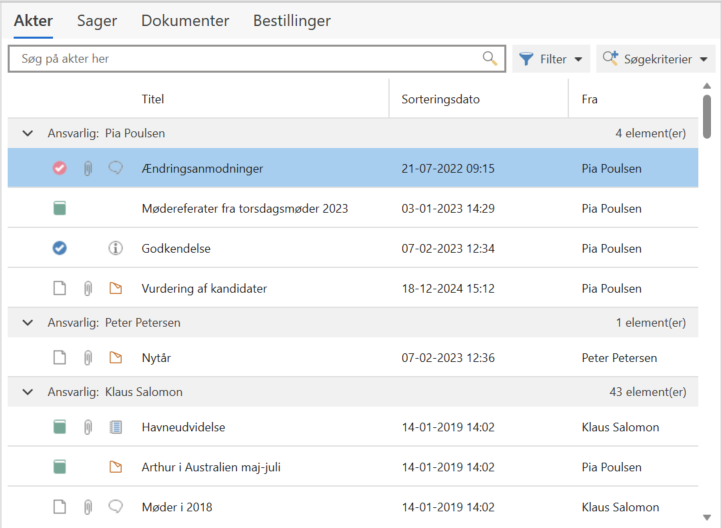Viewport: 721px width, 528px height.
Task: Toggle blue checkmark status on Godkendelse
Action: point(60,249)
